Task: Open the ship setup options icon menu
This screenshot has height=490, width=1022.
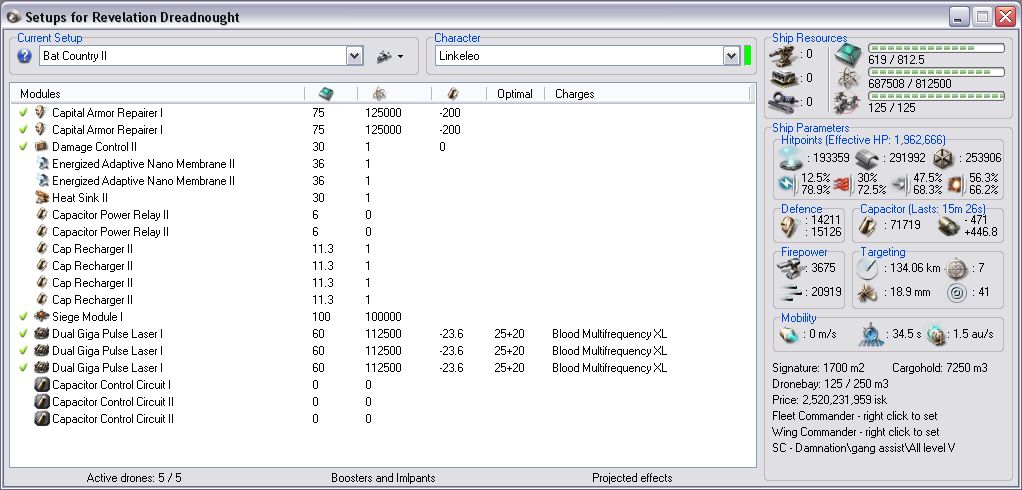Action: [x=389, y=57]
